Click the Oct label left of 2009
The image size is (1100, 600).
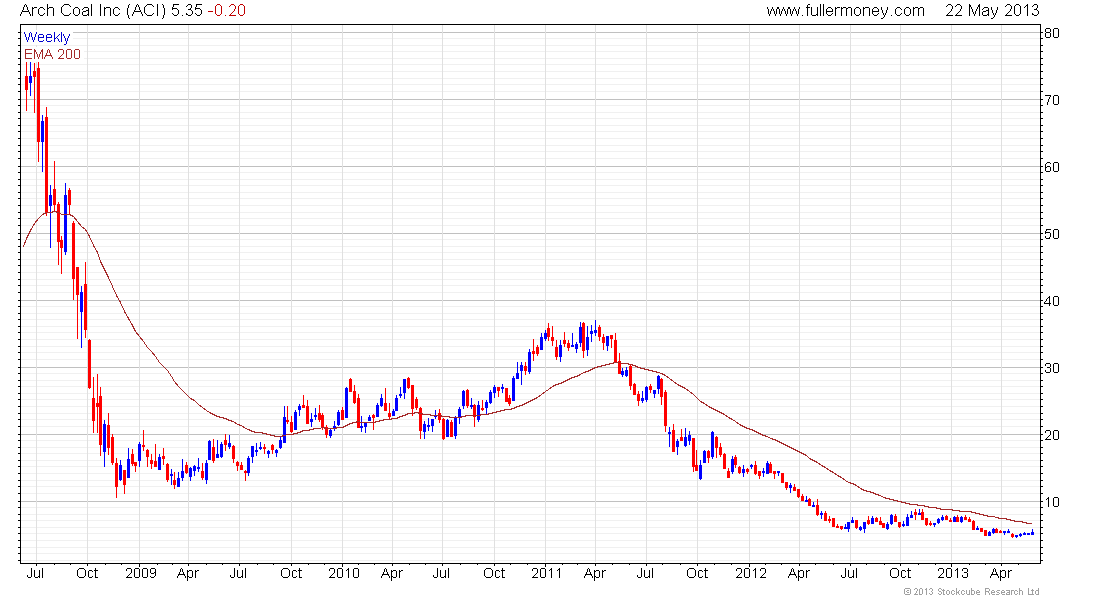point(87,573)
